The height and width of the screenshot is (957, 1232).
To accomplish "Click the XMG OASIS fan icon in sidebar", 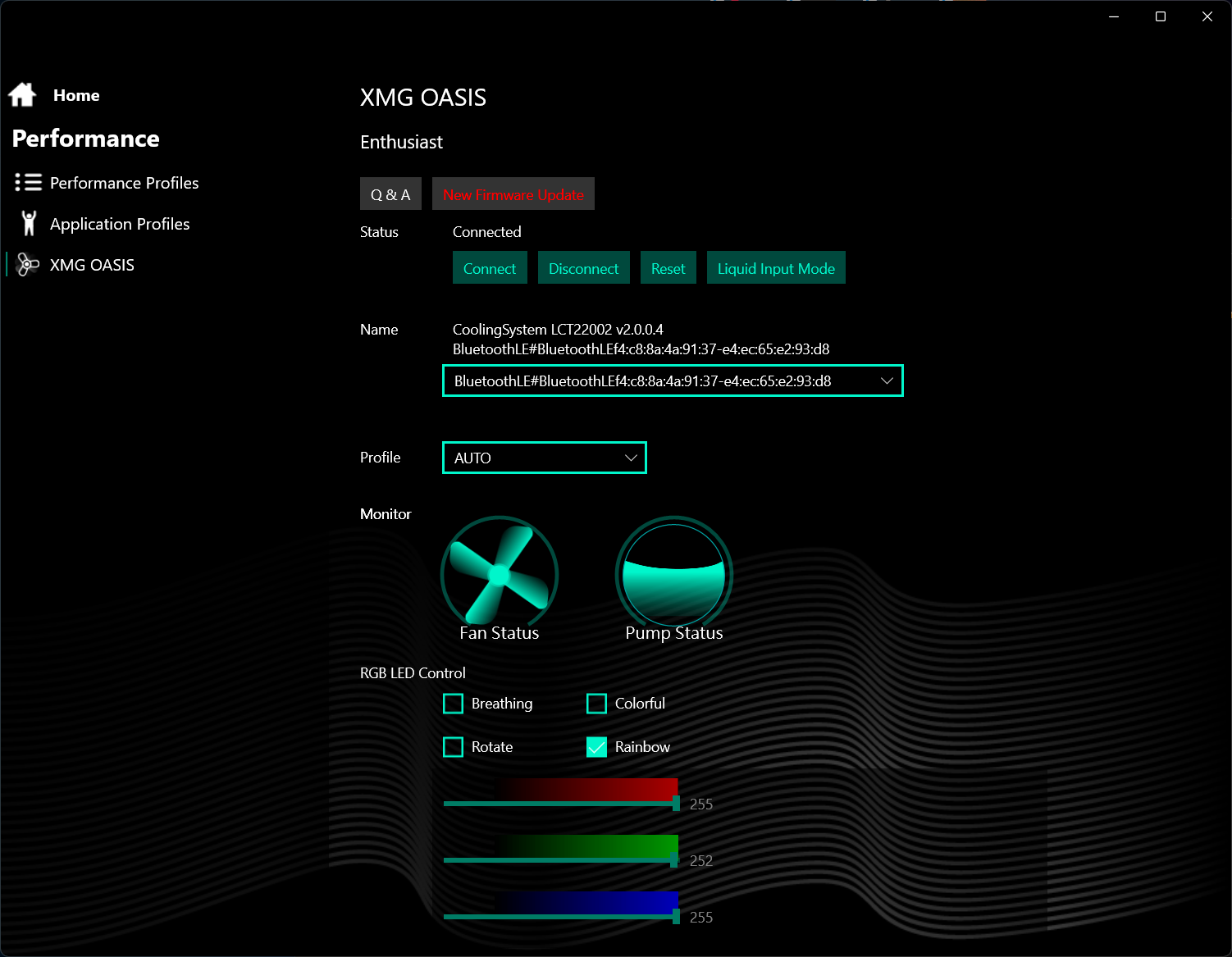I will [28, 264].
